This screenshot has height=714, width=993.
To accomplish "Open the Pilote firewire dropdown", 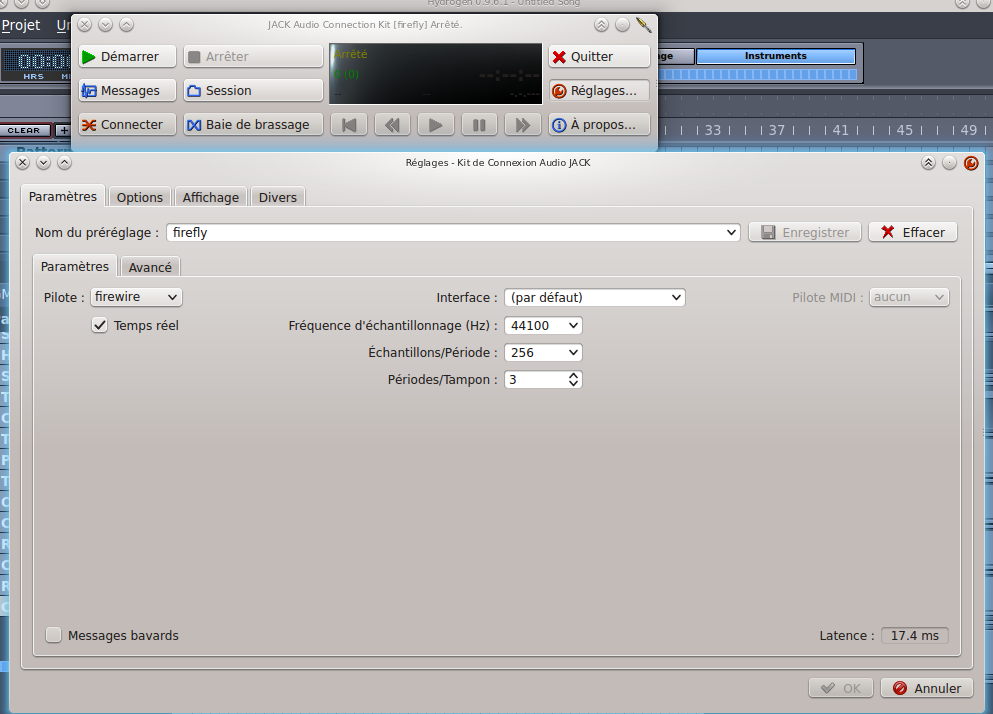I will 136,296.
